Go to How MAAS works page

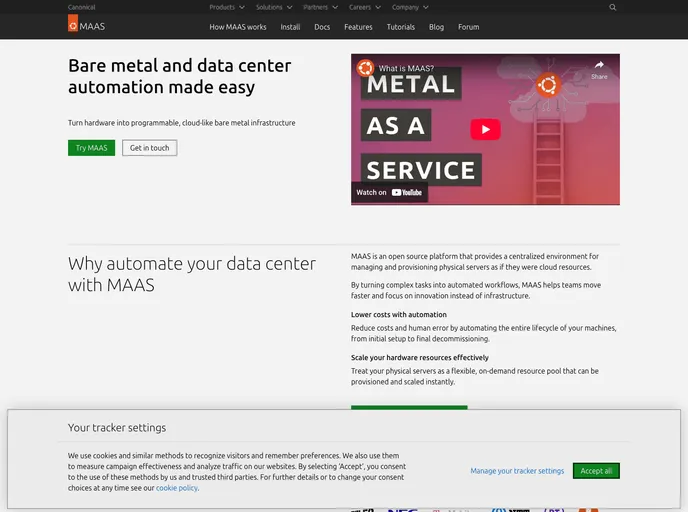[x=238, y=27]
